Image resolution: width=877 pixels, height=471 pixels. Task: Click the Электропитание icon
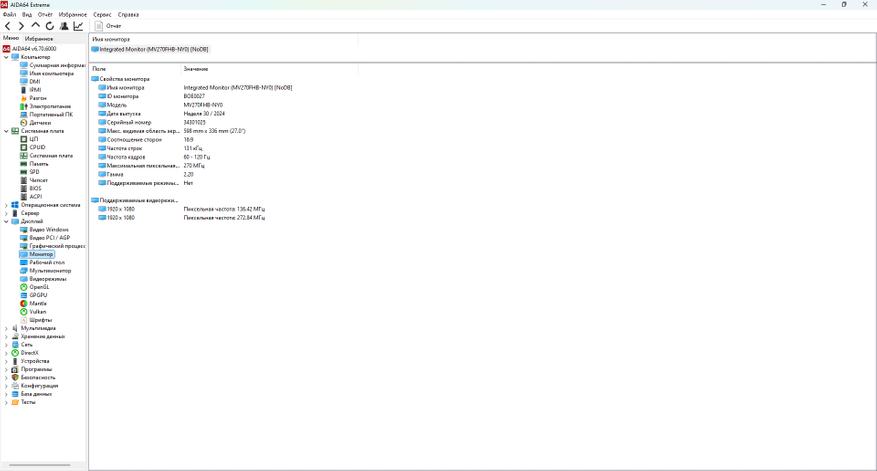pyautogui.click(x=23, y=106)
